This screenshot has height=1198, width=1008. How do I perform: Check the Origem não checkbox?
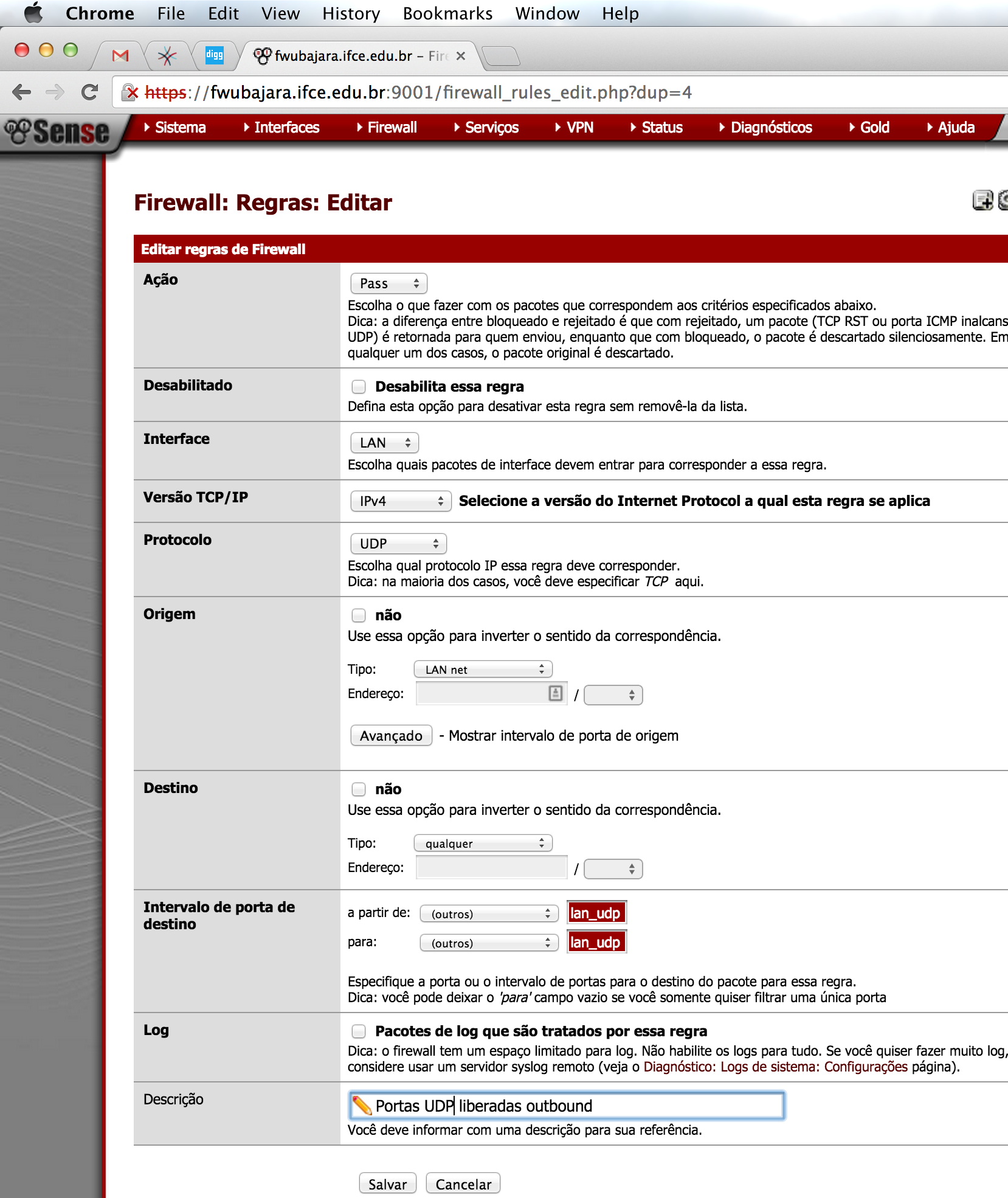pyautogui.click(x=359, y=615)
